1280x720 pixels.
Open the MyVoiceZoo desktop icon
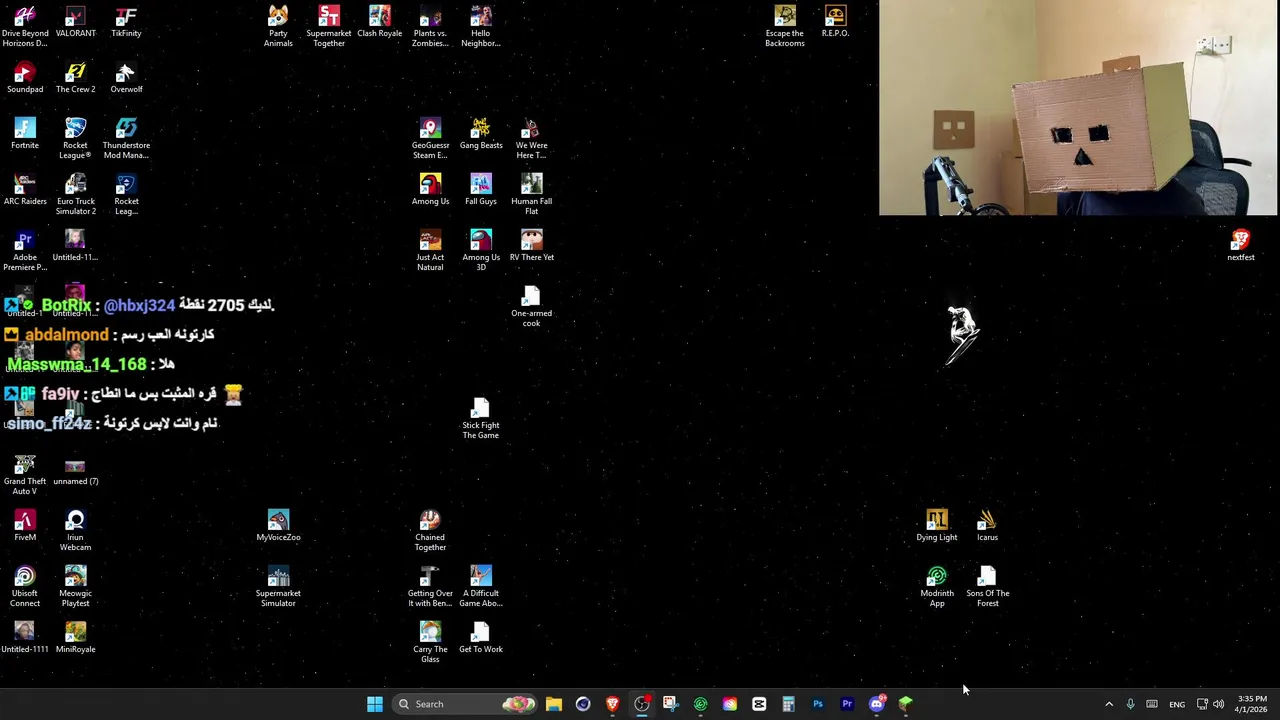click(278, 526)
